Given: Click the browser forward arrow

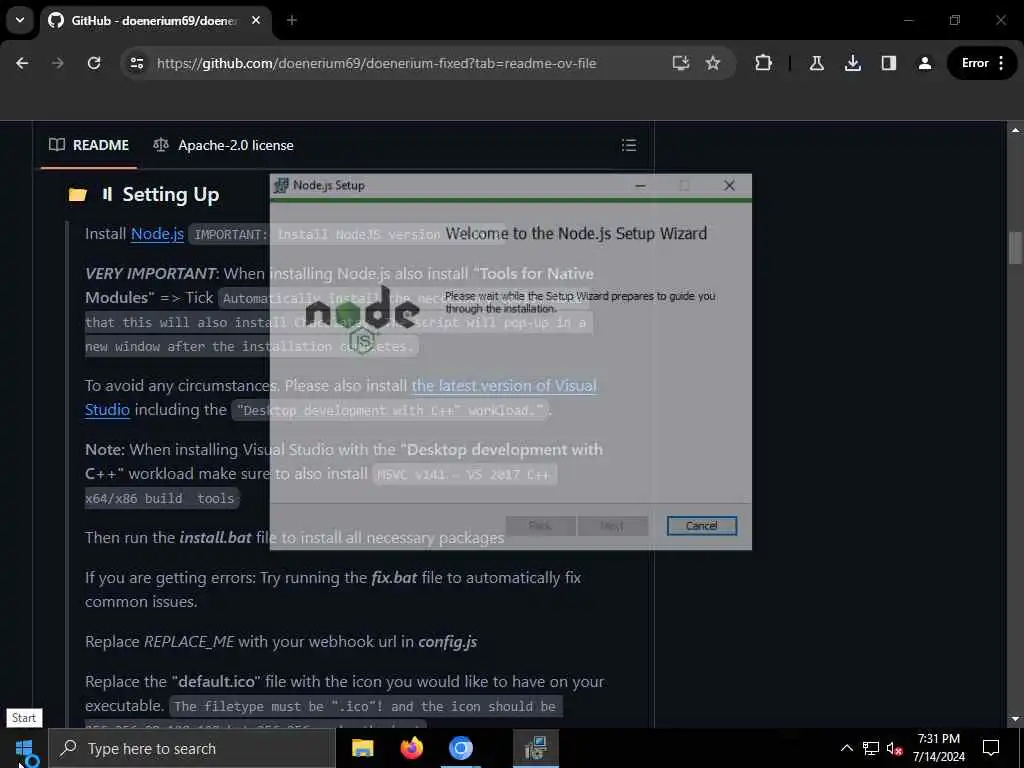Looking at the screenshot, I should [x=57, y=63].
